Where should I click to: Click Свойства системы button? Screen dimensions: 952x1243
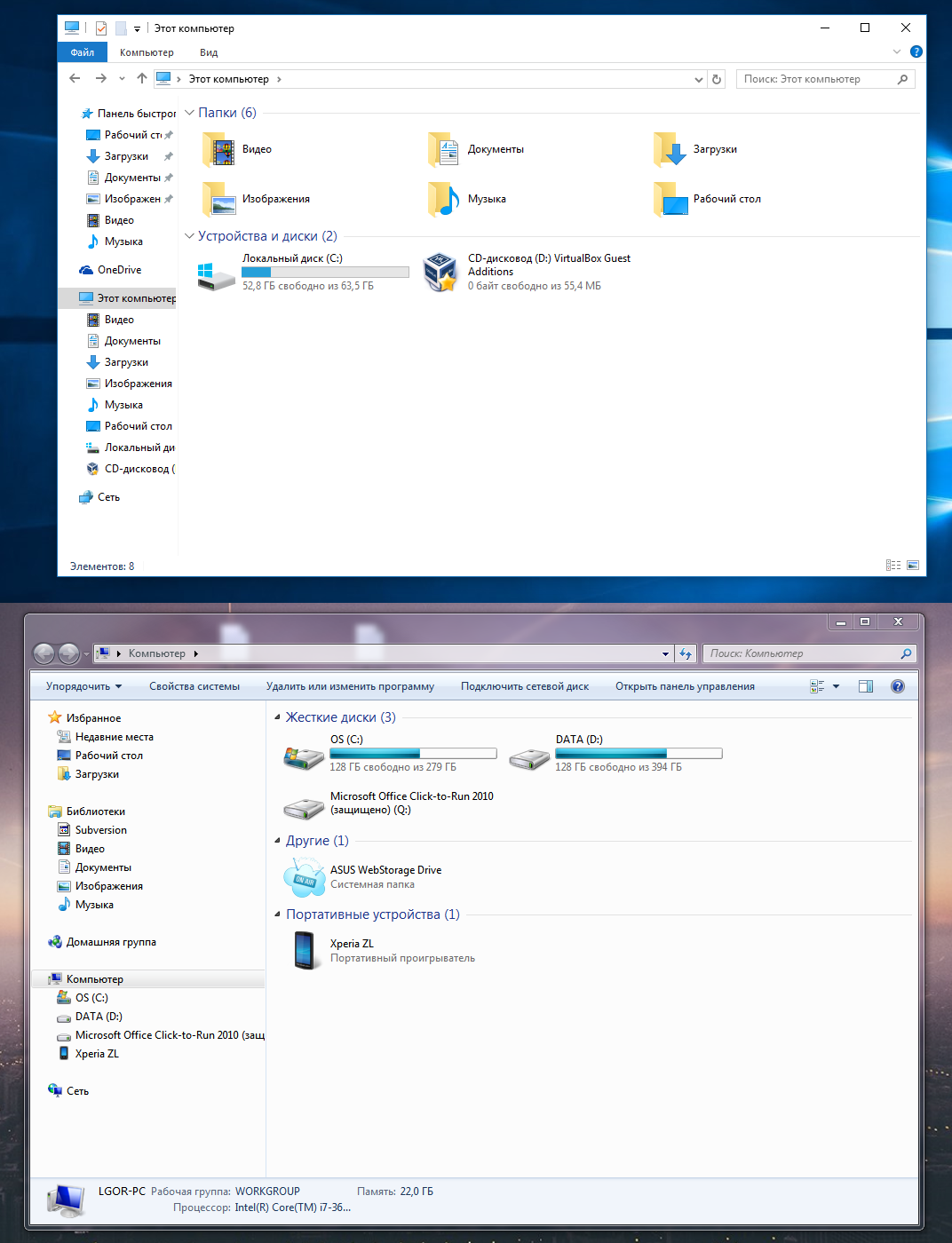pos(194,686)
